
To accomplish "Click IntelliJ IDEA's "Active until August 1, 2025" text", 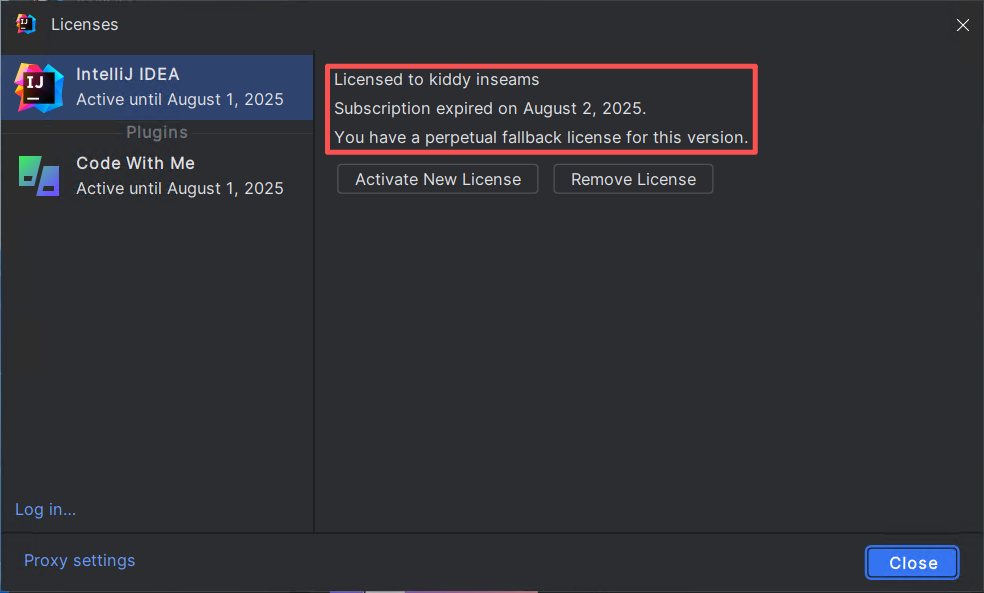I will 180,100.
